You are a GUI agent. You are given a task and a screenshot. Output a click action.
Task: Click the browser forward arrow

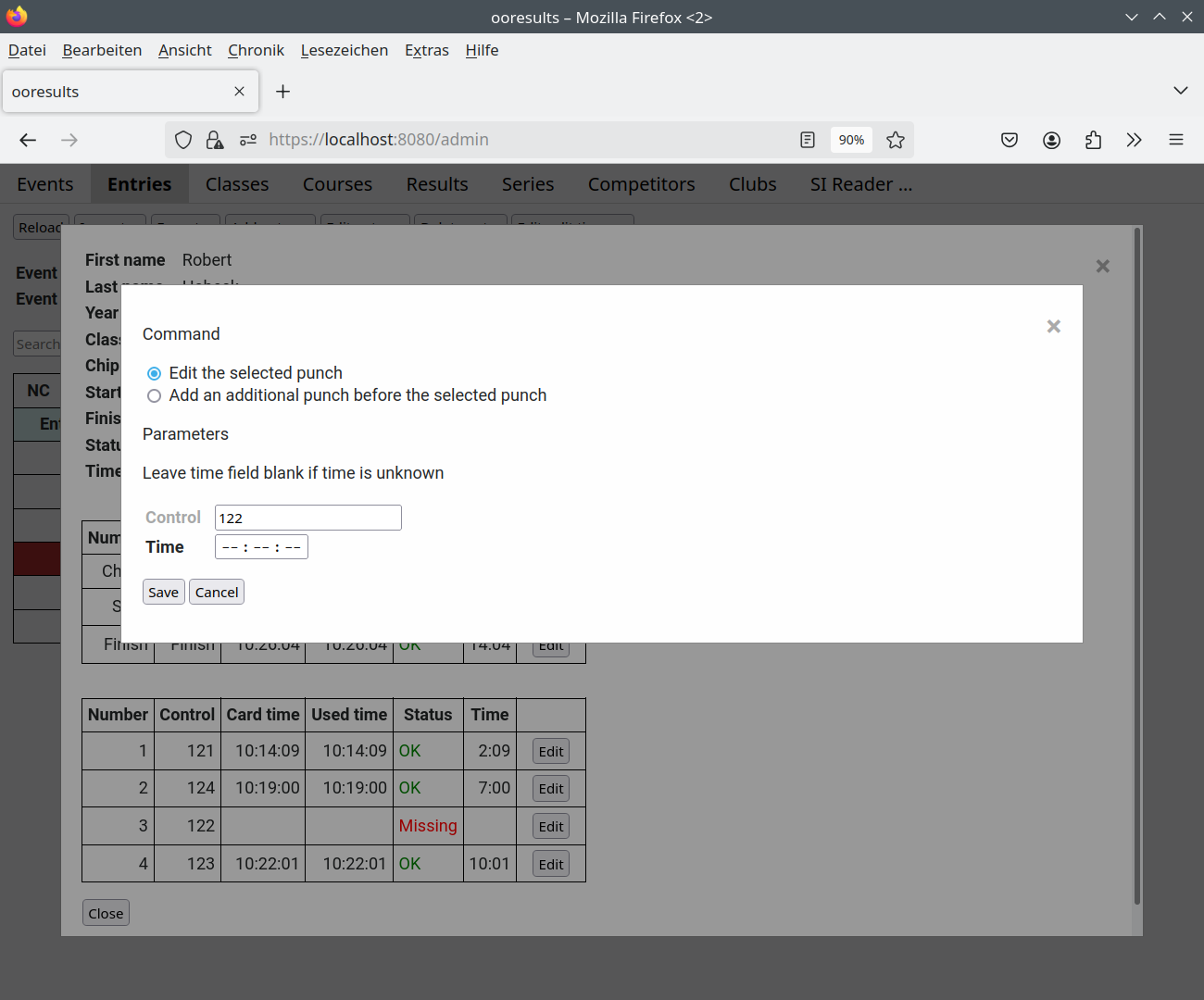tap(69, 140)
